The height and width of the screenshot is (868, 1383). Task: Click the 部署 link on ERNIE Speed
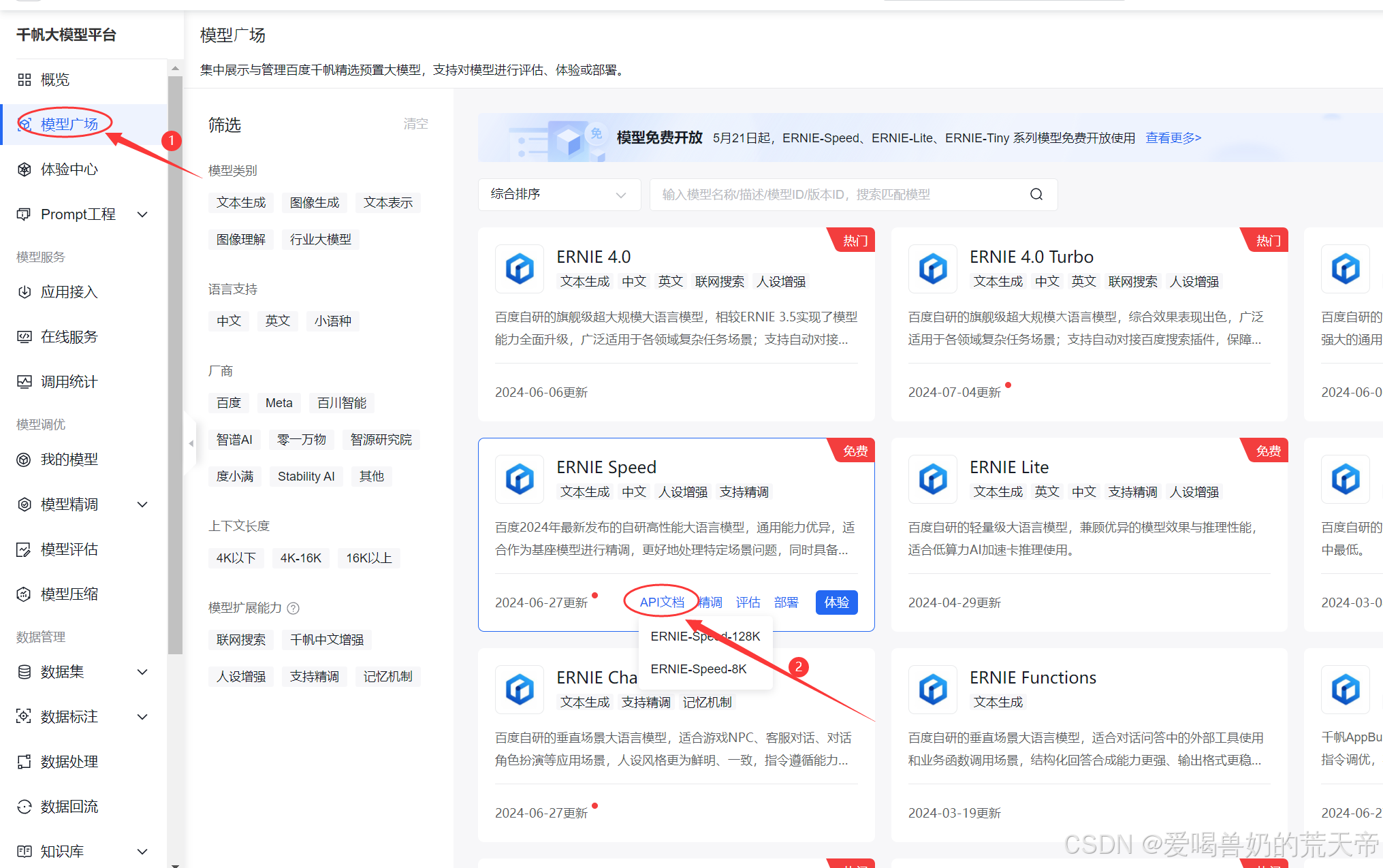tap(786, 602)
